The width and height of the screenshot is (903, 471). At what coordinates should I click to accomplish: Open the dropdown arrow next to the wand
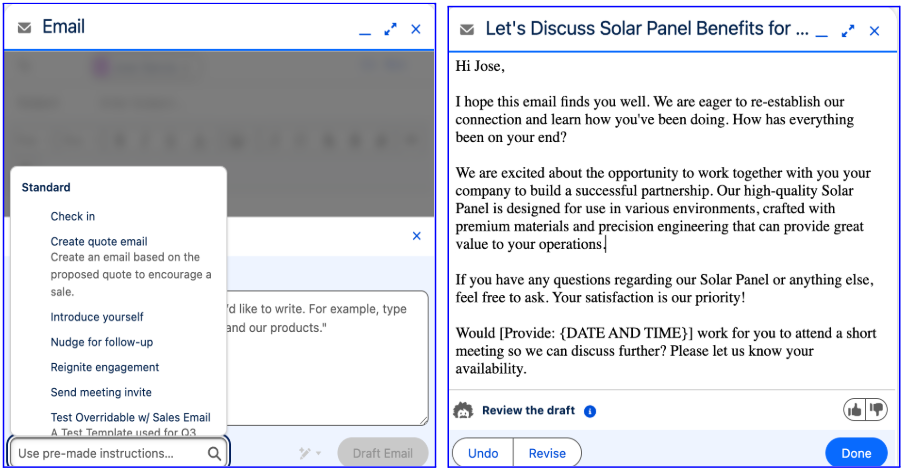[318, 454]
